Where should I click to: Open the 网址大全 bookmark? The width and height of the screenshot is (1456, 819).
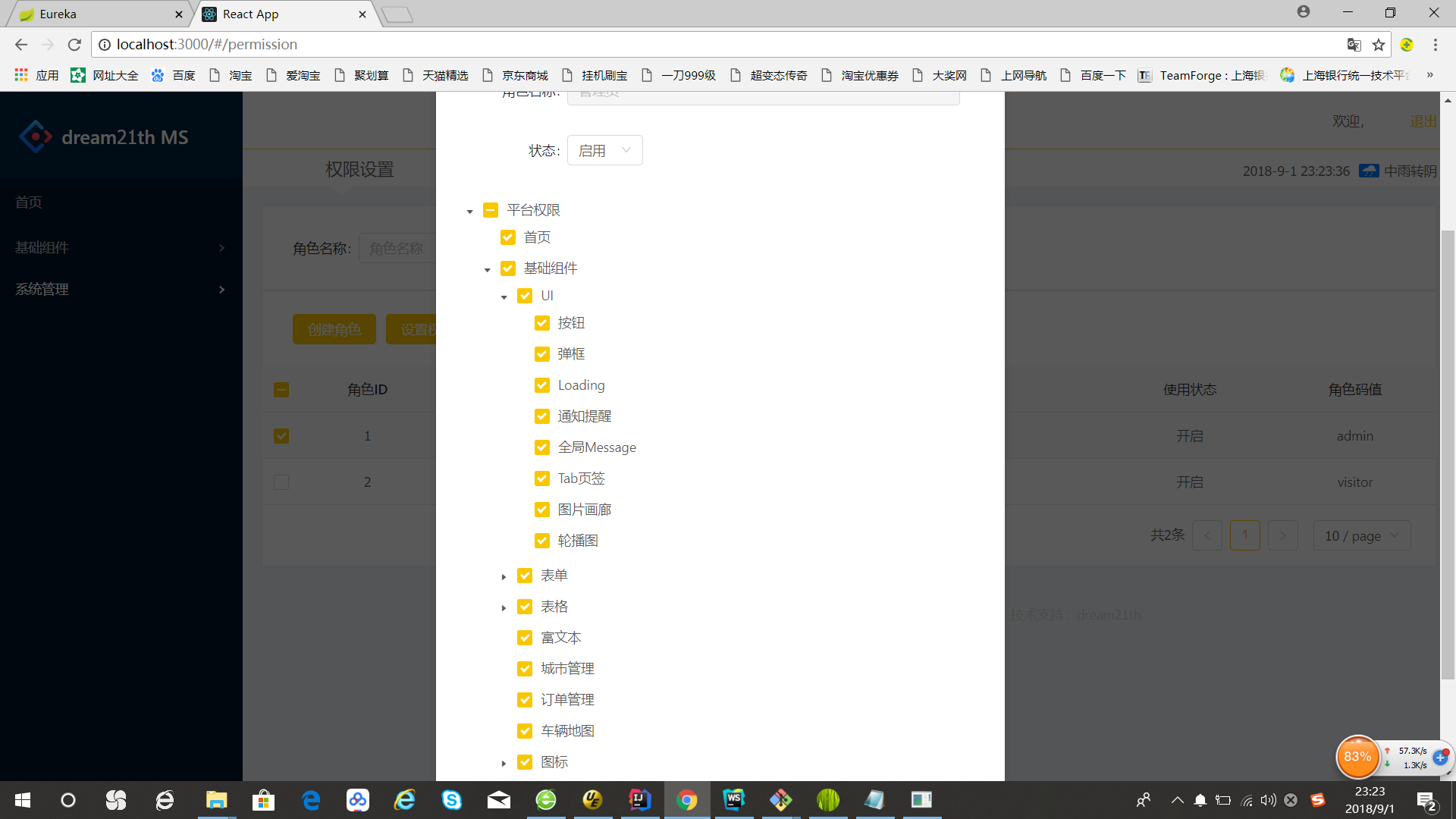point(105,75)
